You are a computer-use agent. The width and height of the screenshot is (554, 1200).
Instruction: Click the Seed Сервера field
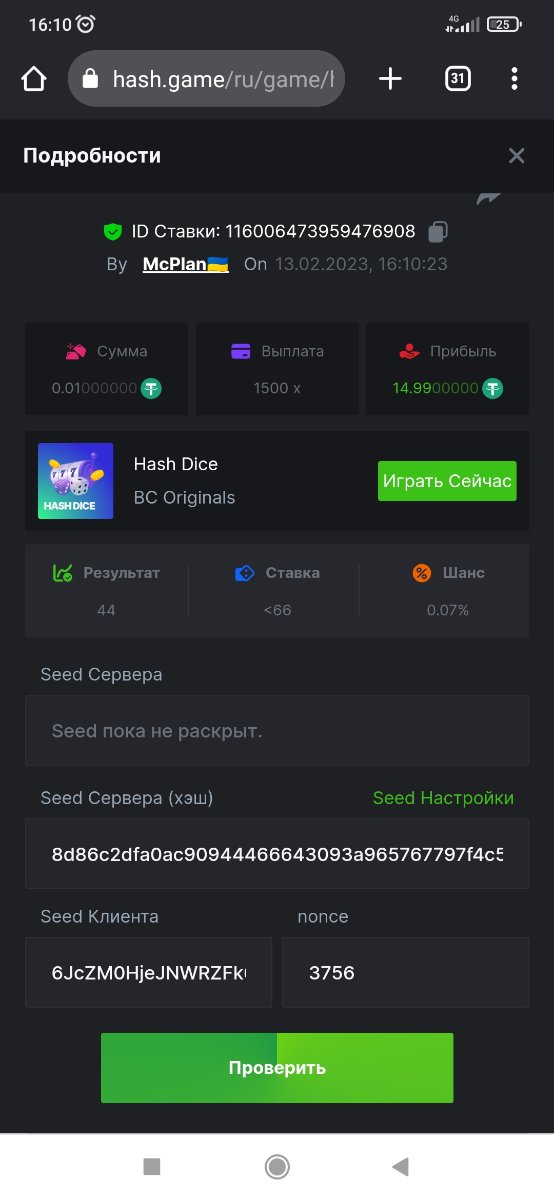[x=277, y=731]
